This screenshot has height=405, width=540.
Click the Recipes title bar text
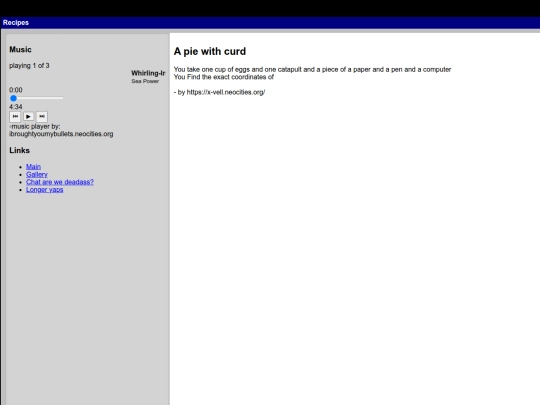click(x=16, y=22)
